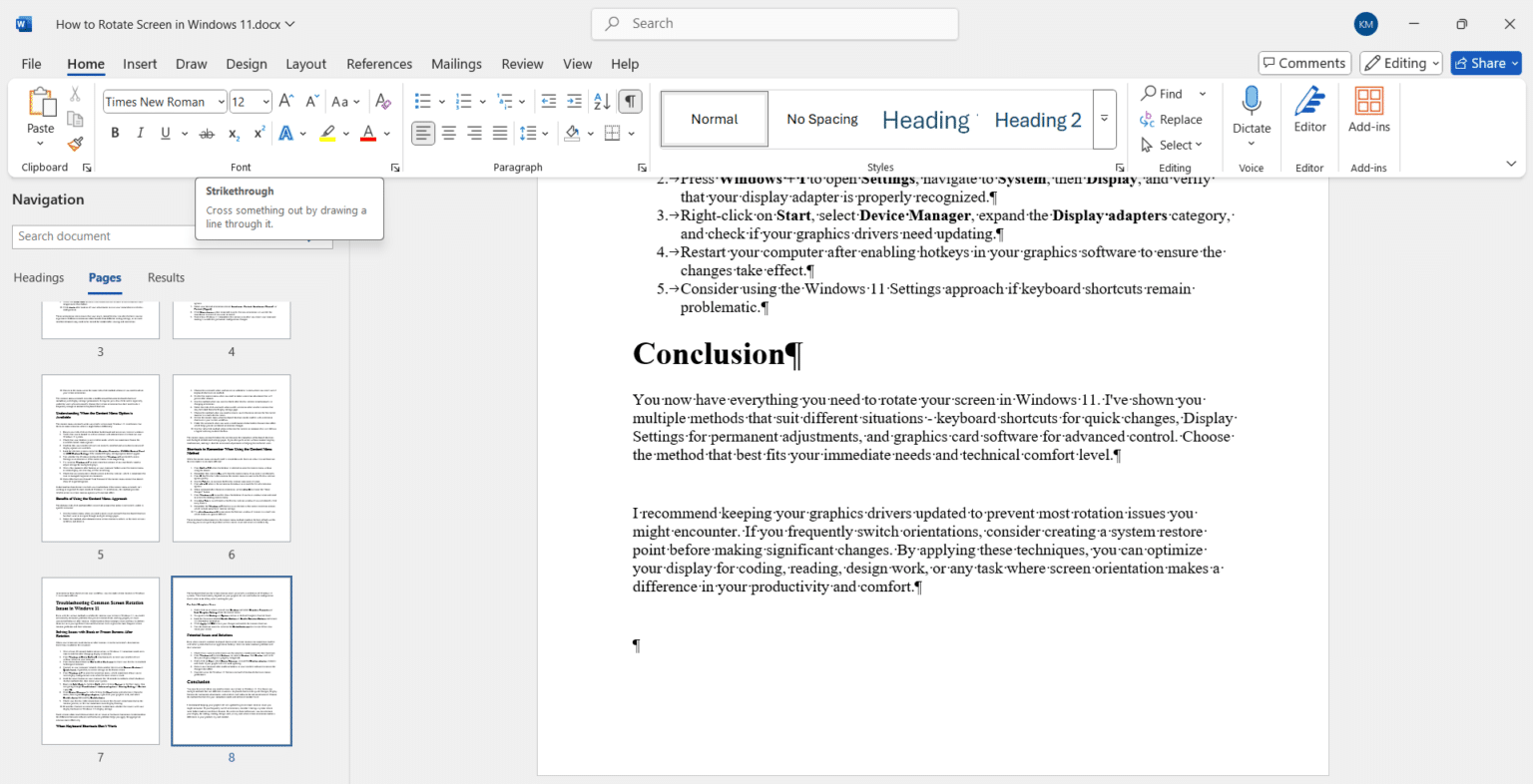The height and width of the screenshot is (784, 1533).
Task: Open the Dictate tool
Action: [1252, 110]
